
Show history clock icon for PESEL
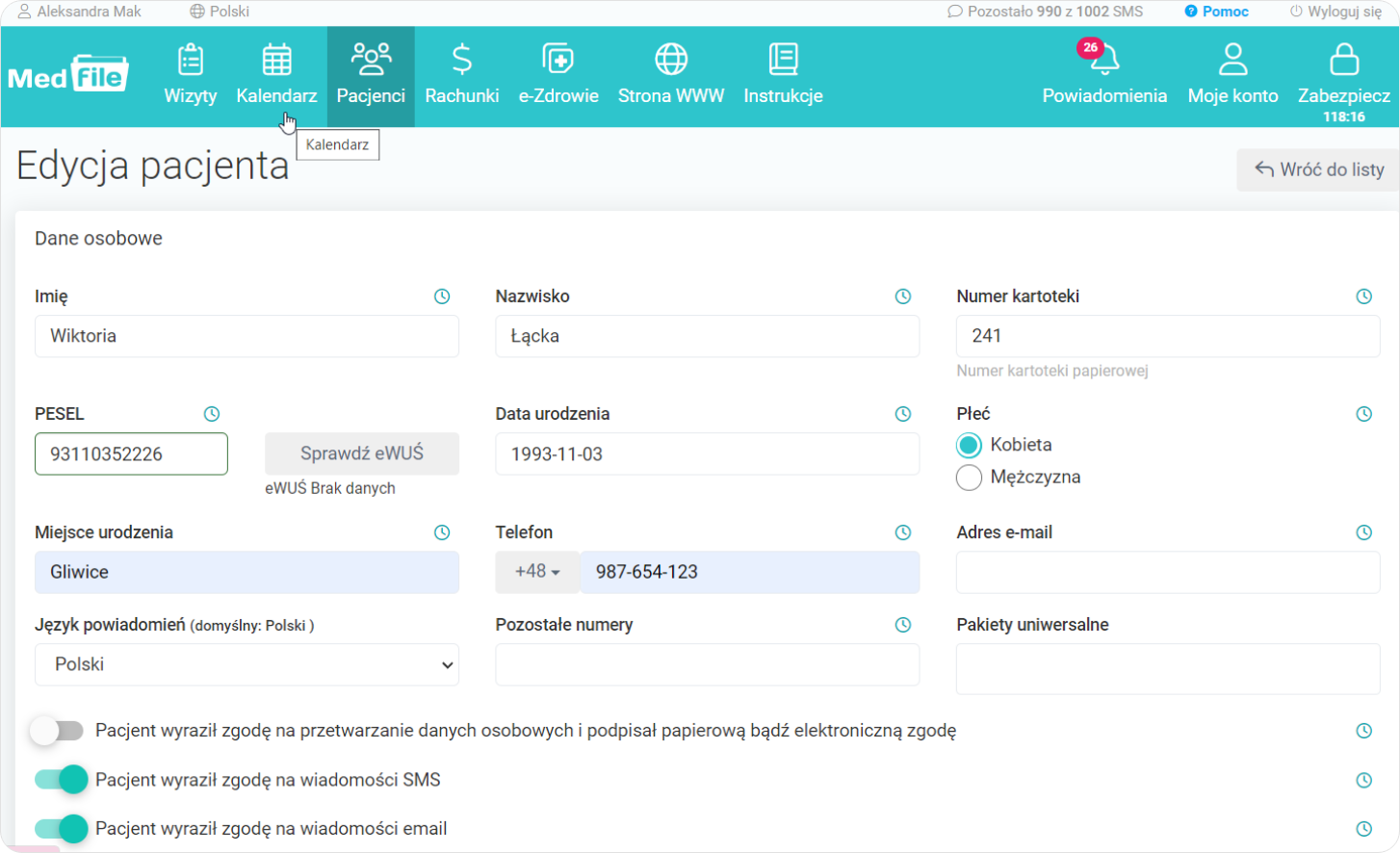(212, 414)
